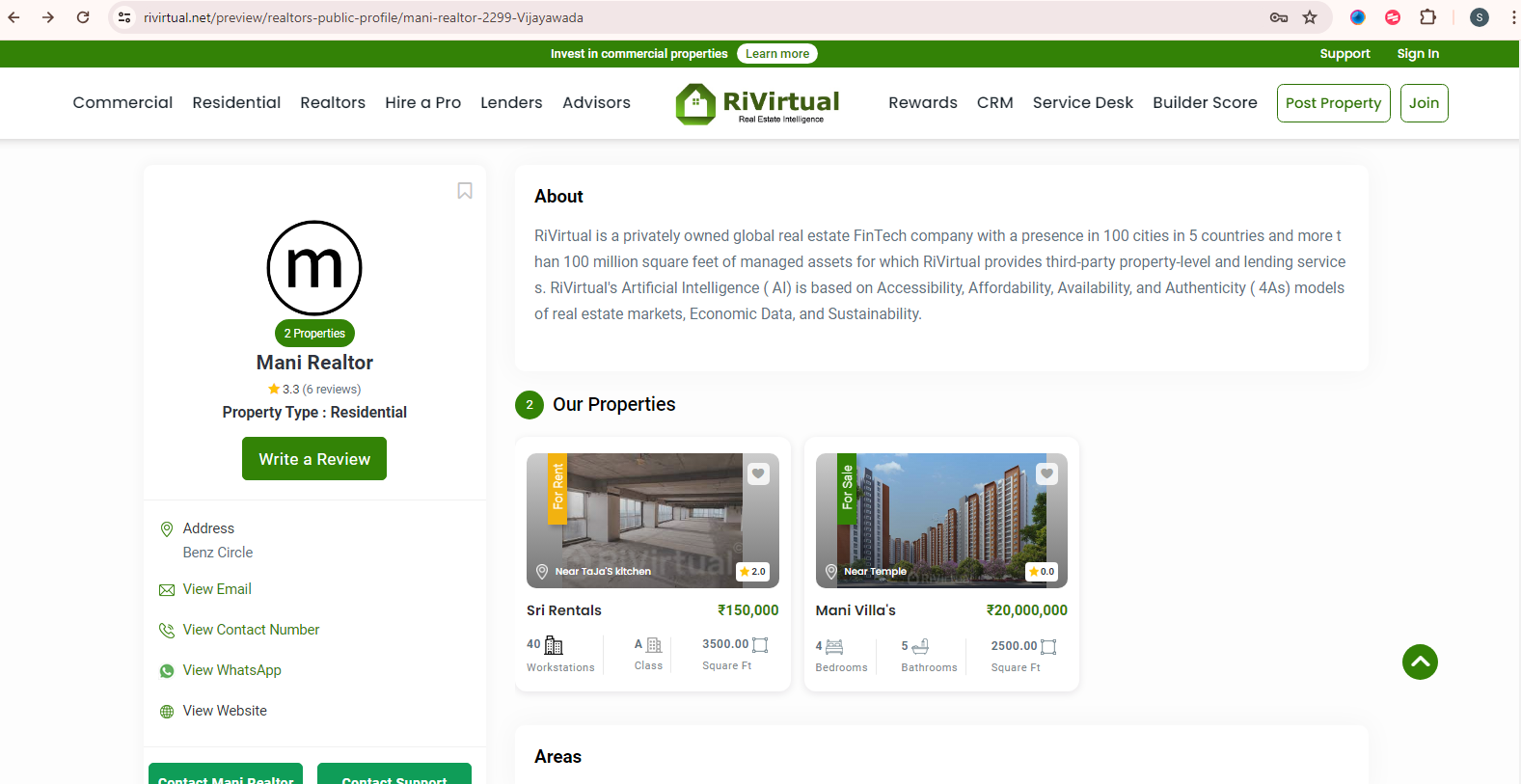Click the globe icon beside View Website

click(167, 712)
